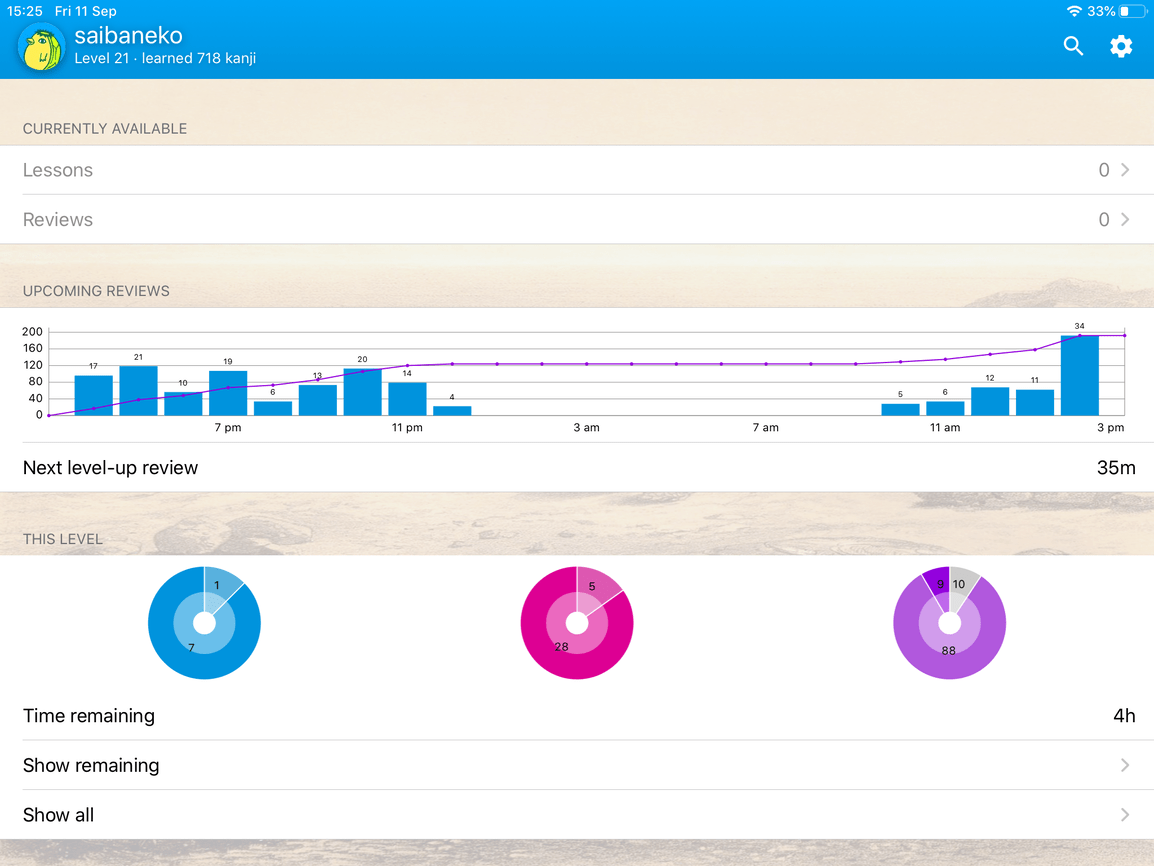Select the 34-review bar in chart
This screenshot has width=1154, height=866.
click(x=1080, y=375)
